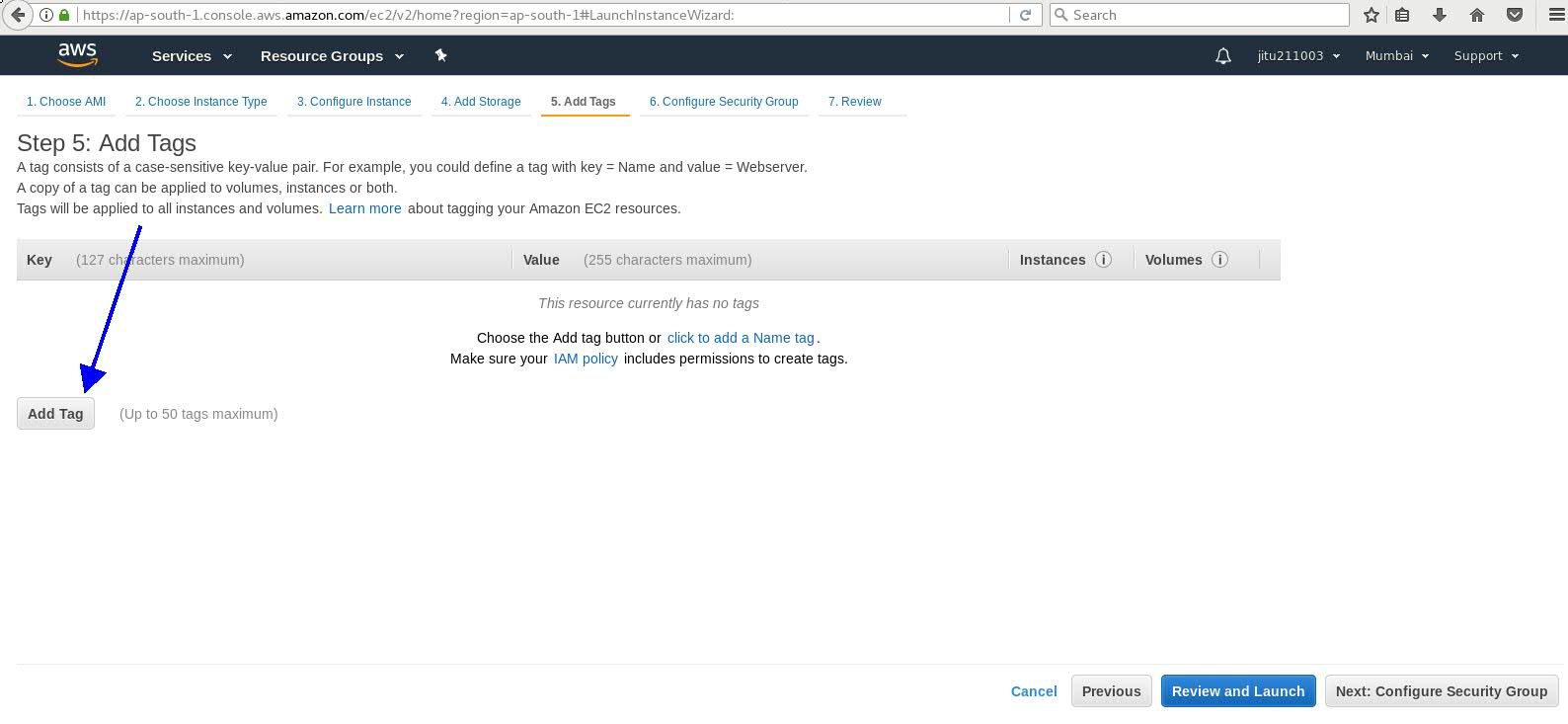
Task: Expand the Services menu
Action: (x=192, y=56)
